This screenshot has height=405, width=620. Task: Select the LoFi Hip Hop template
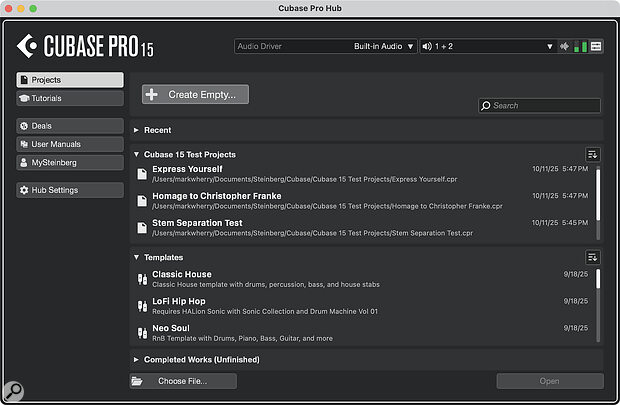363,306
